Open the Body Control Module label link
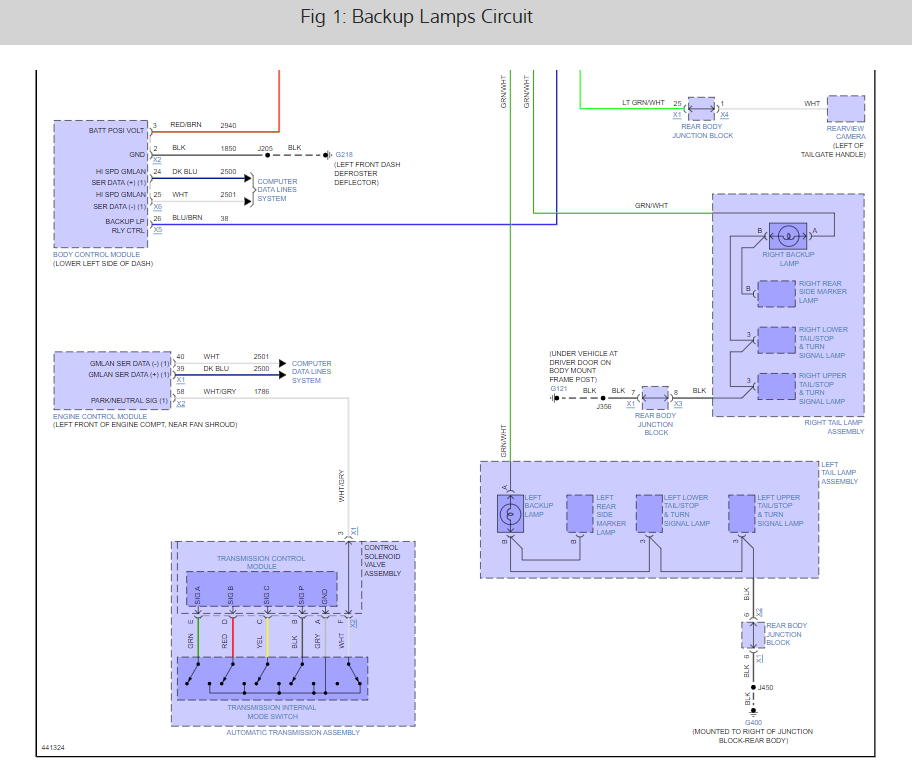The width and height of the screenshot is (912, 784). pyautogui.click(x=97, y=255)
